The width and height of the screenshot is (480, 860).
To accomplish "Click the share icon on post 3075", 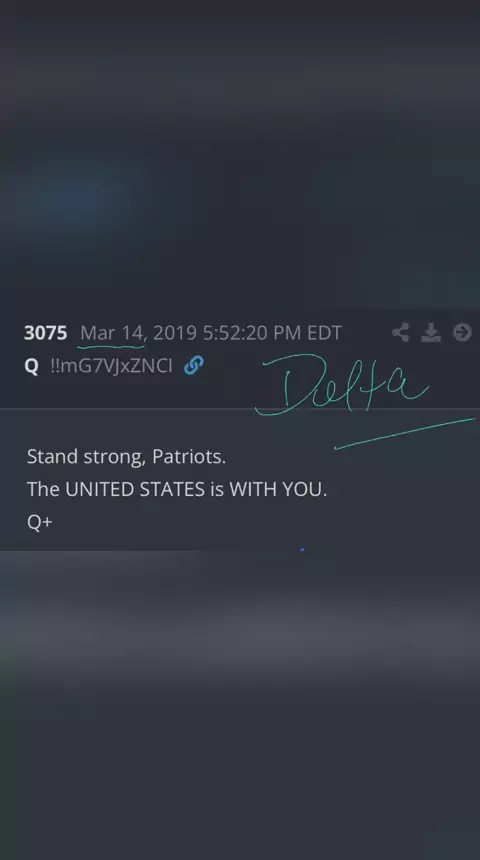I will pos(400,332).
